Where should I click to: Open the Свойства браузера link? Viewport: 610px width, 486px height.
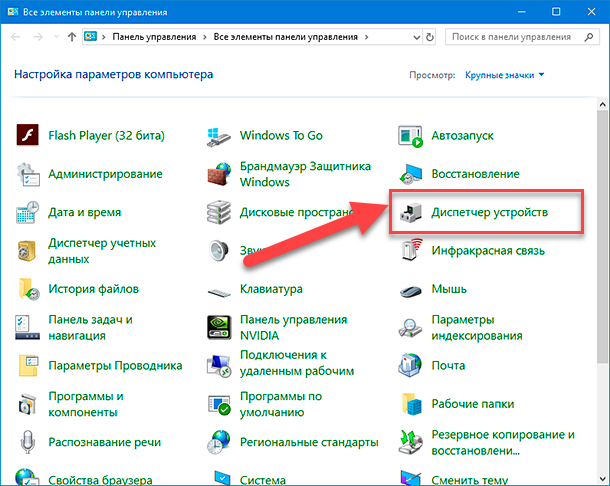pos(100,480)
